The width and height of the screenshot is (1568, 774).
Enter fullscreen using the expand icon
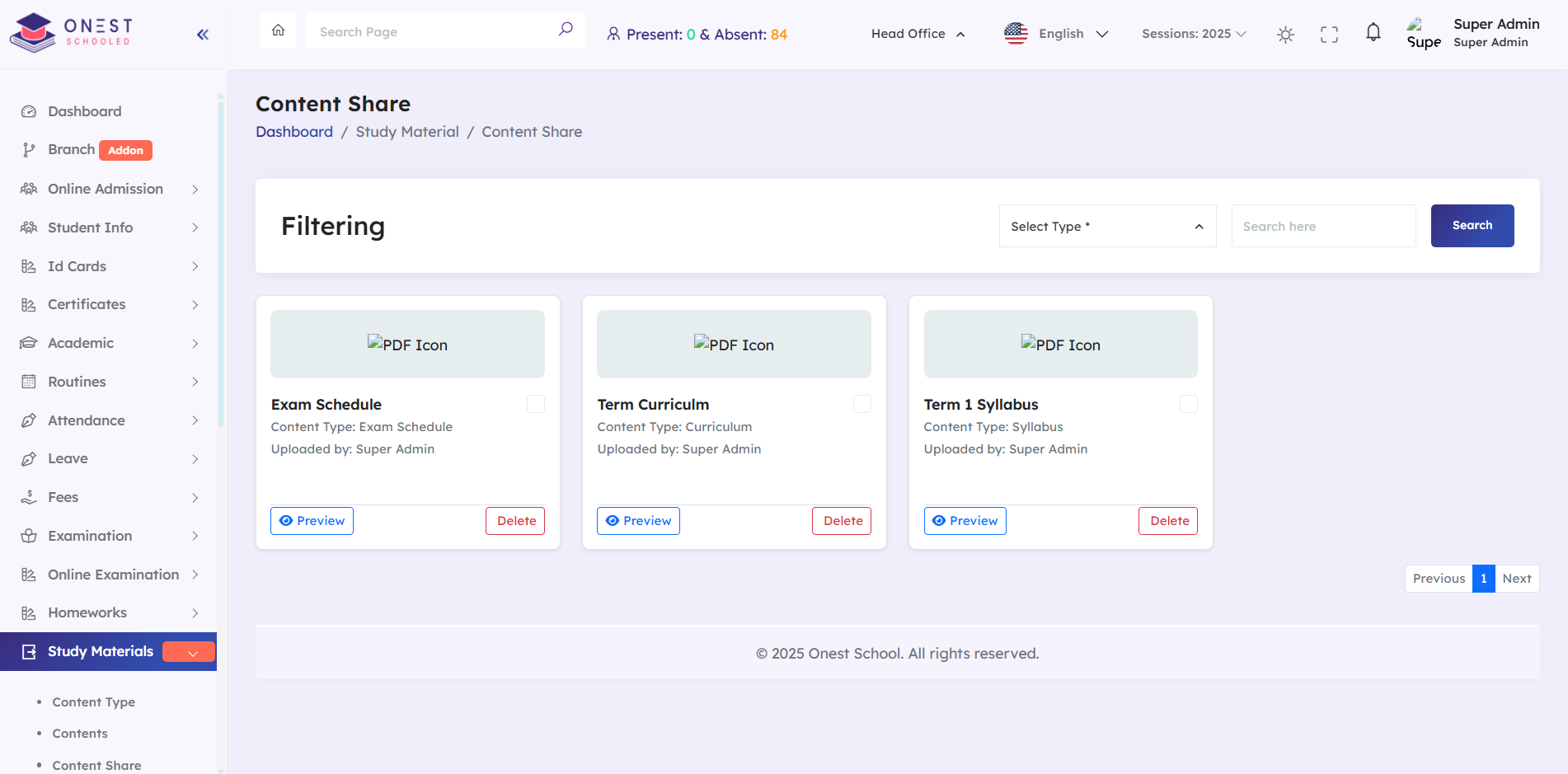click(1329, 34)
